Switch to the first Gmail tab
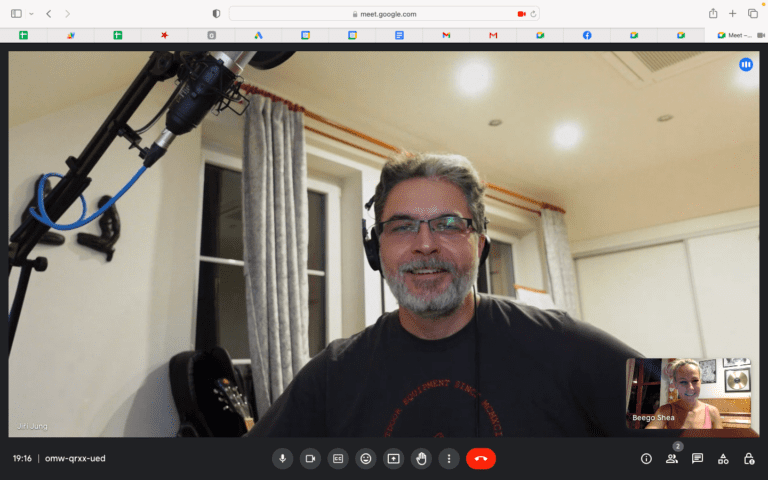The image size is (768, 480). coord(446,35)
